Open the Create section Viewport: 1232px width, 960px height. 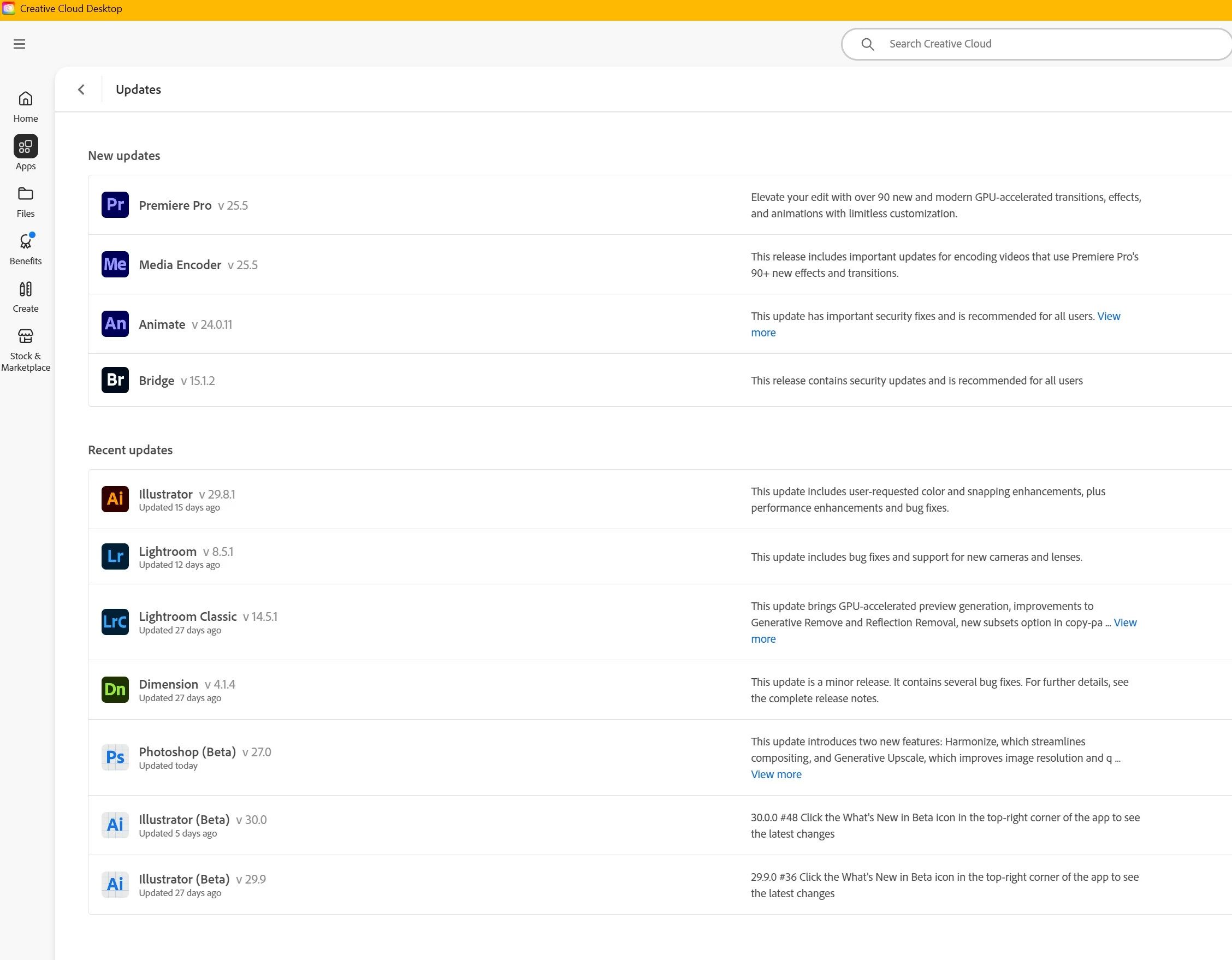[x=25, y=297]
